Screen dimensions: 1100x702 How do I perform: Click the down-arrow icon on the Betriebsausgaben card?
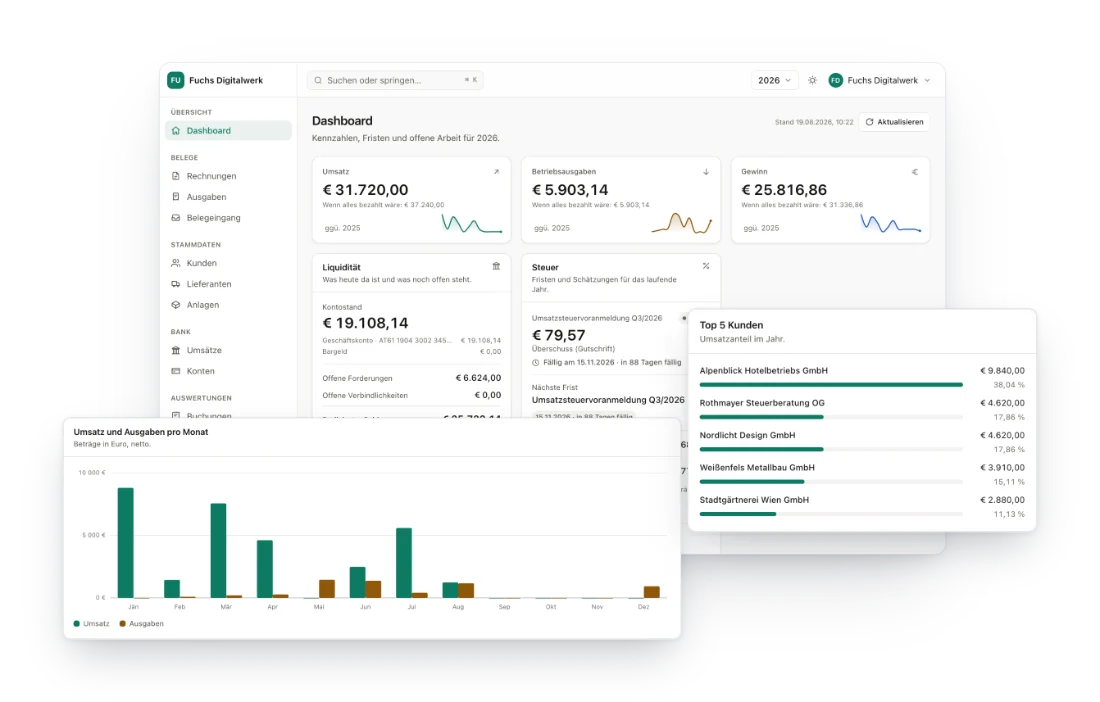706,172
